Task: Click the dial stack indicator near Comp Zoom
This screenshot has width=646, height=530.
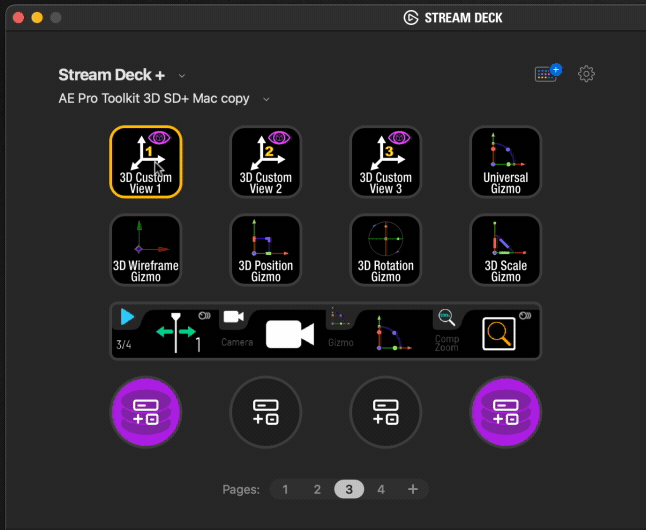Action: click(525, 316)
